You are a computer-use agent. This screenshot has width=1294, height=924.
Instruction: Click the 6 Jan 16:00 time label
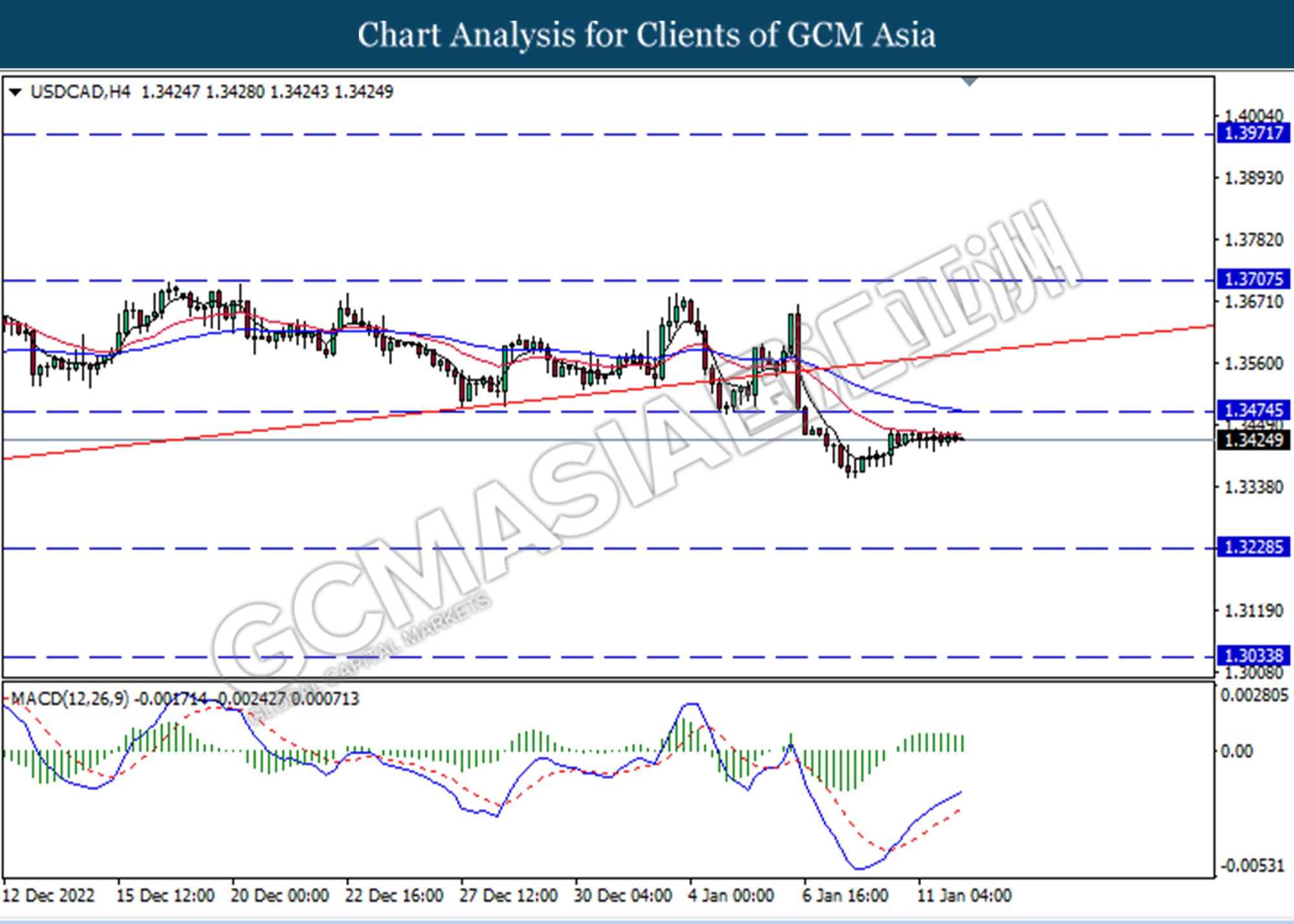[845, 896]
